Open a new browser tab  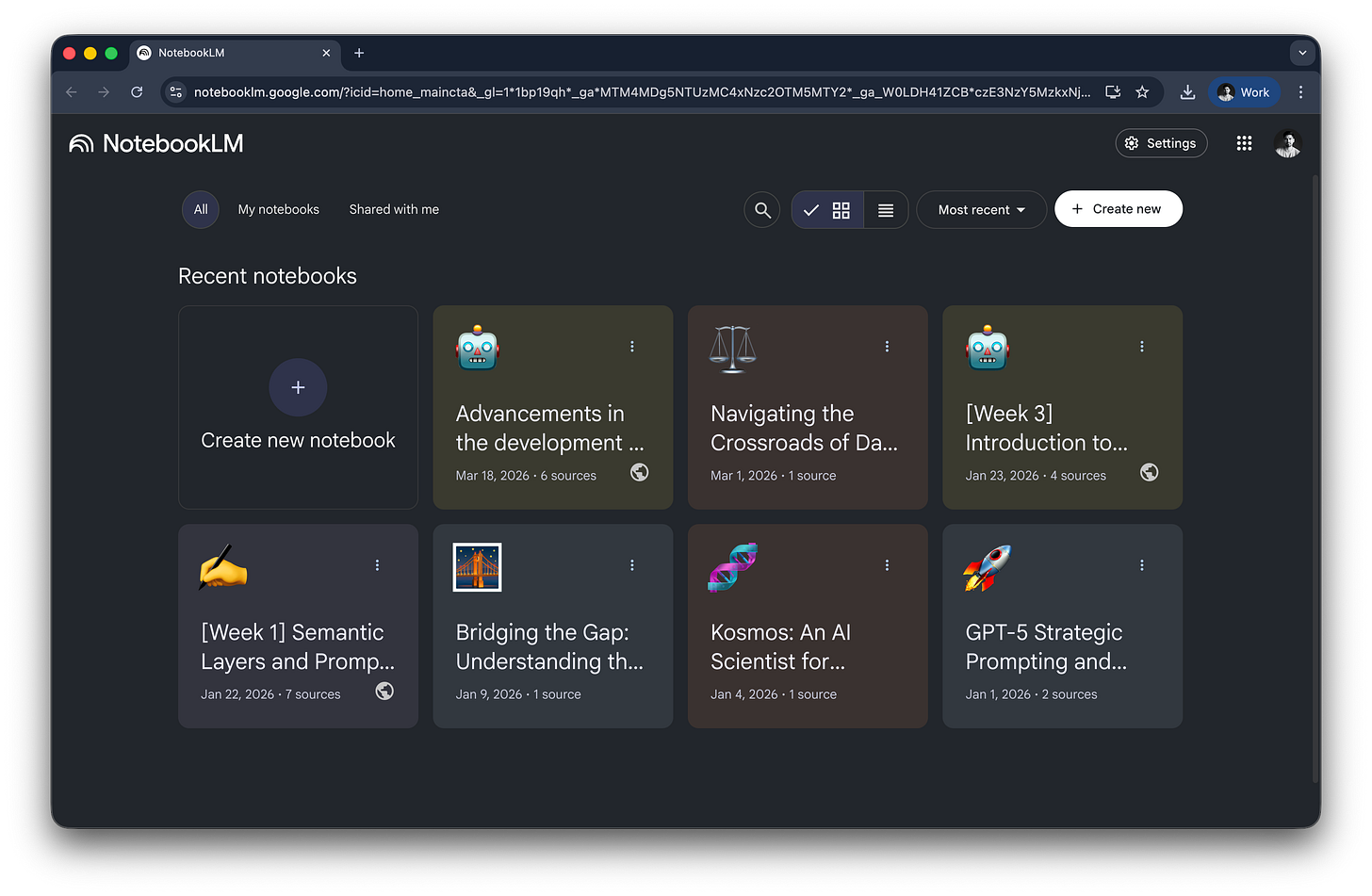click(x=359, y=53)
